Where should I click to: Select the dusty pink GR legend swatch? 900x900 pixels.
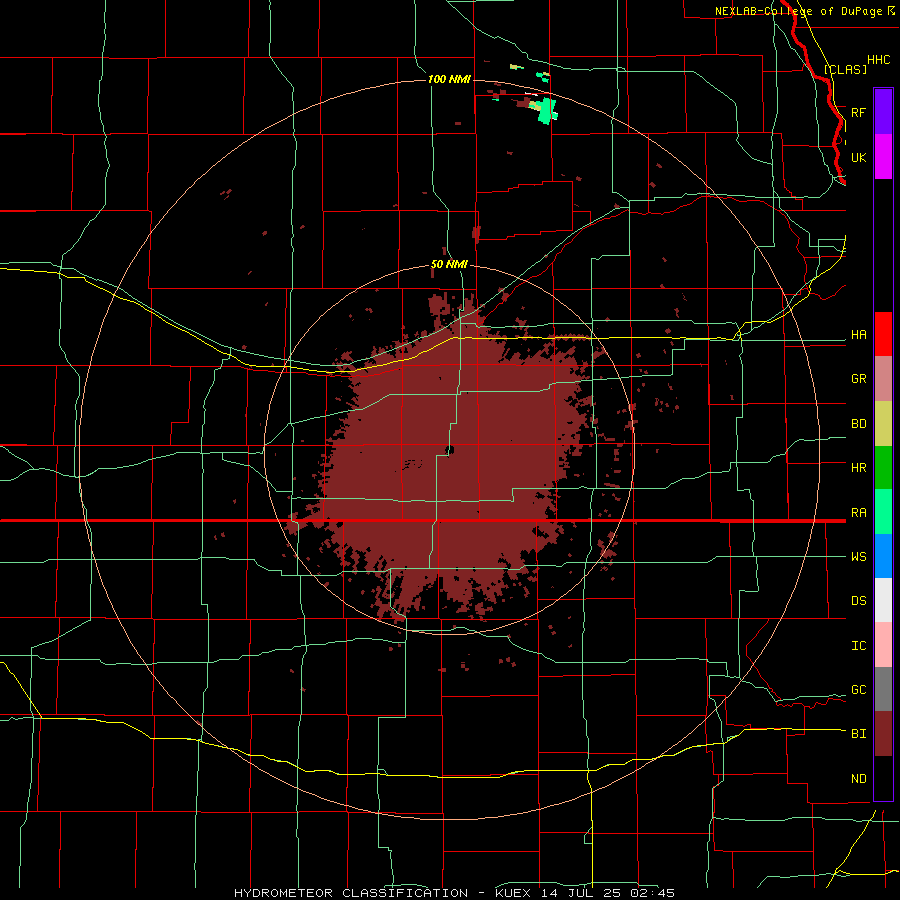coord(883,379)
